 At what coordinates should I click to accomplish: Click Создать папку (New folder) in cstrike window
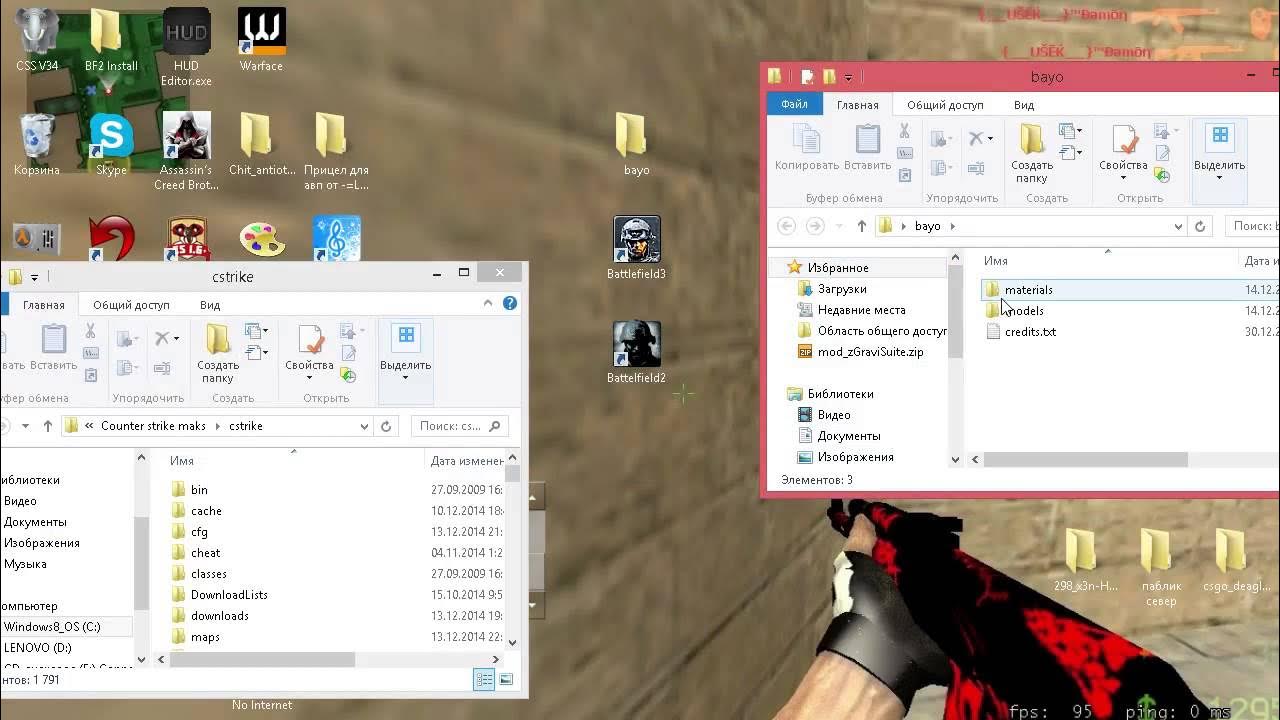click(x=217, y=354)
